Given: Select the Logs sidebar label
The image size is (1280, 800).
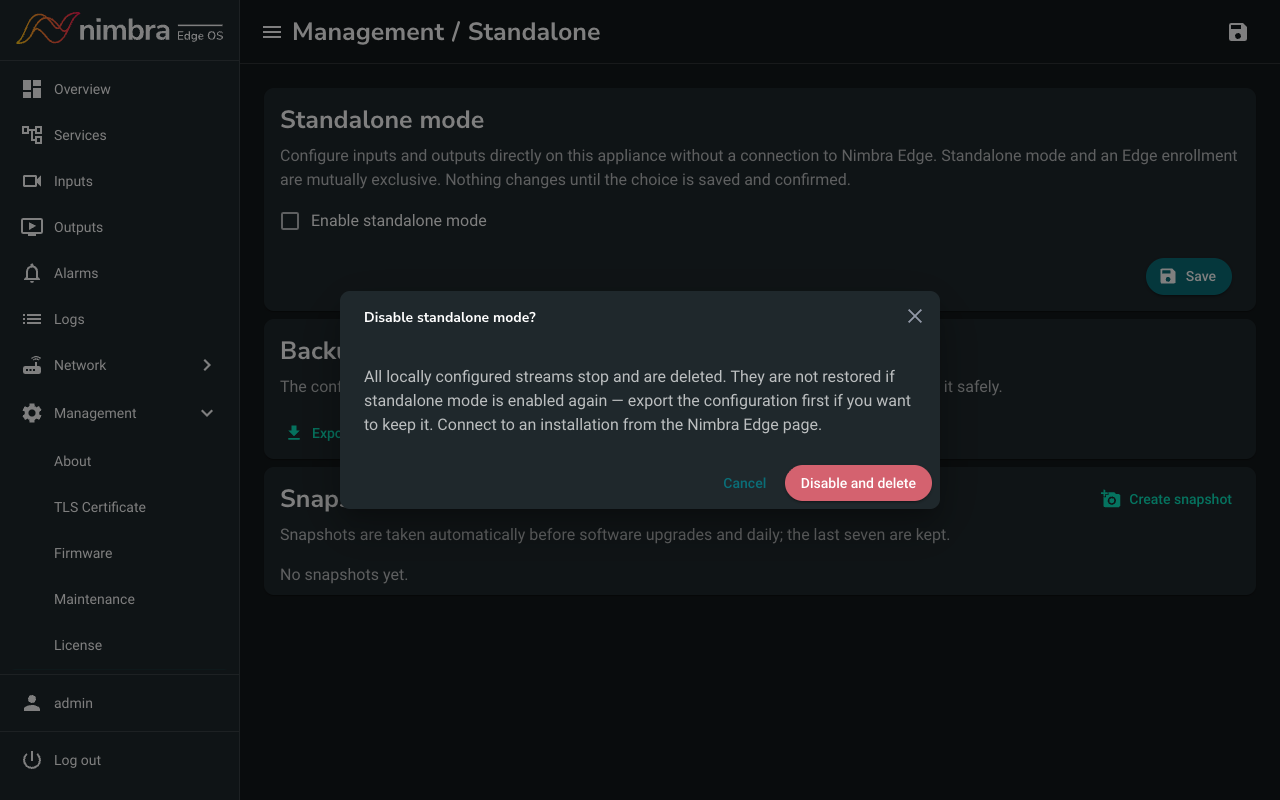Looking at the screenshot, I should pyautogui.click(x=69, y=319).
